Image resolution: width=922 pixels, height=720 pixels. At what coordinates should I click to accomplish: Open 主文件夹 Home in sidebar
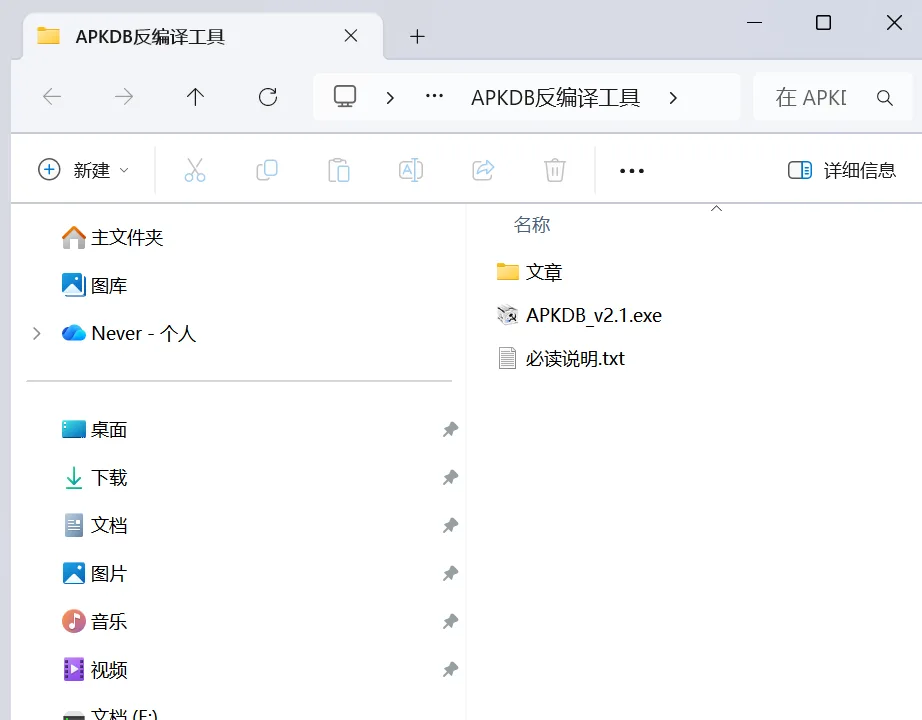coord(112,238)
